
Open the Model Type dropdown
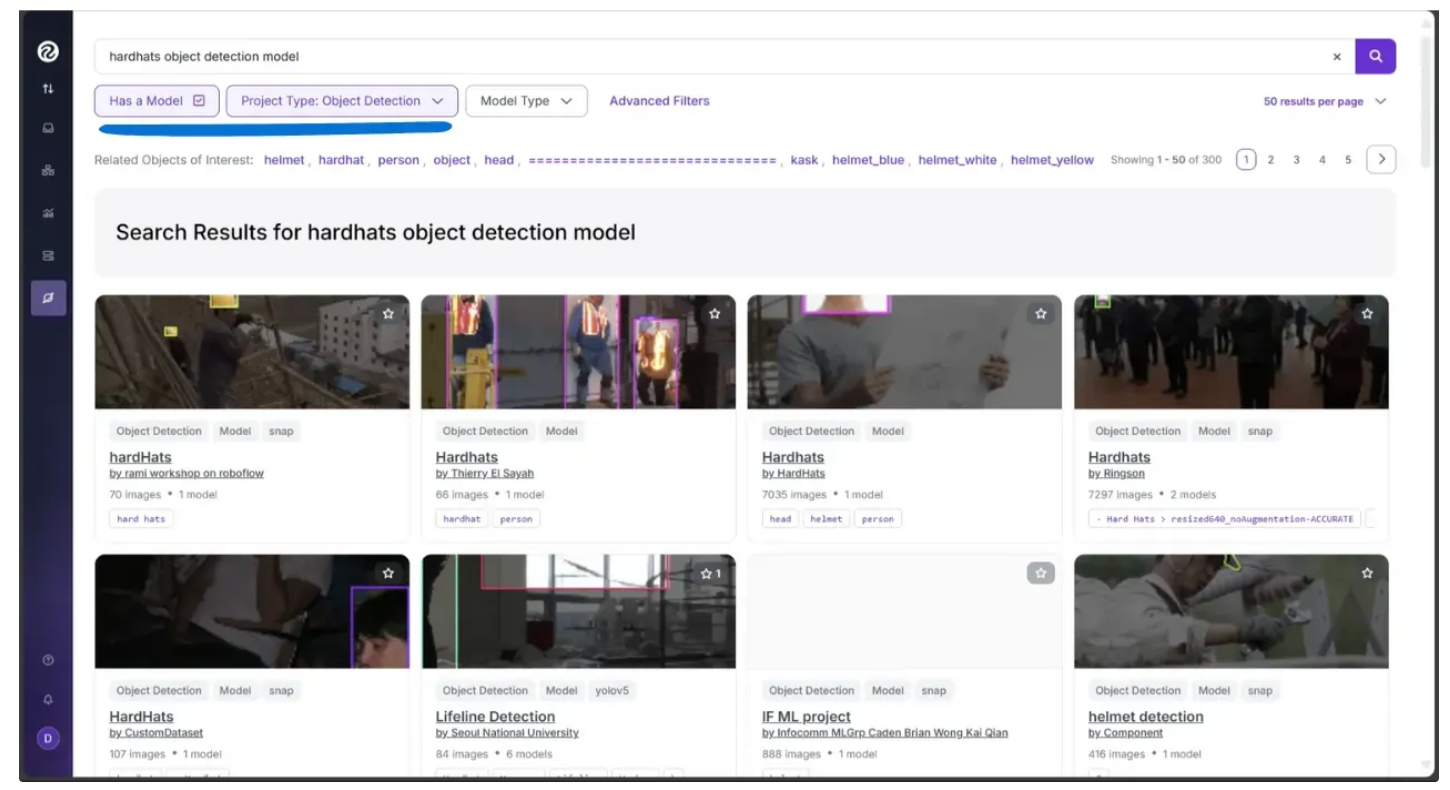click(x=526, y=101)
